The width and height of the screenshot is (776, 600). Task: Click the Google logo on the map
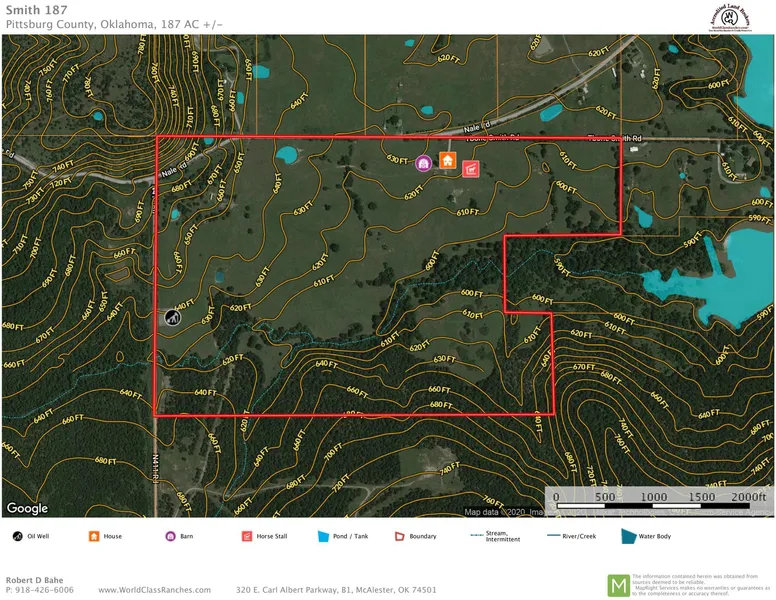tap(27, 509)
